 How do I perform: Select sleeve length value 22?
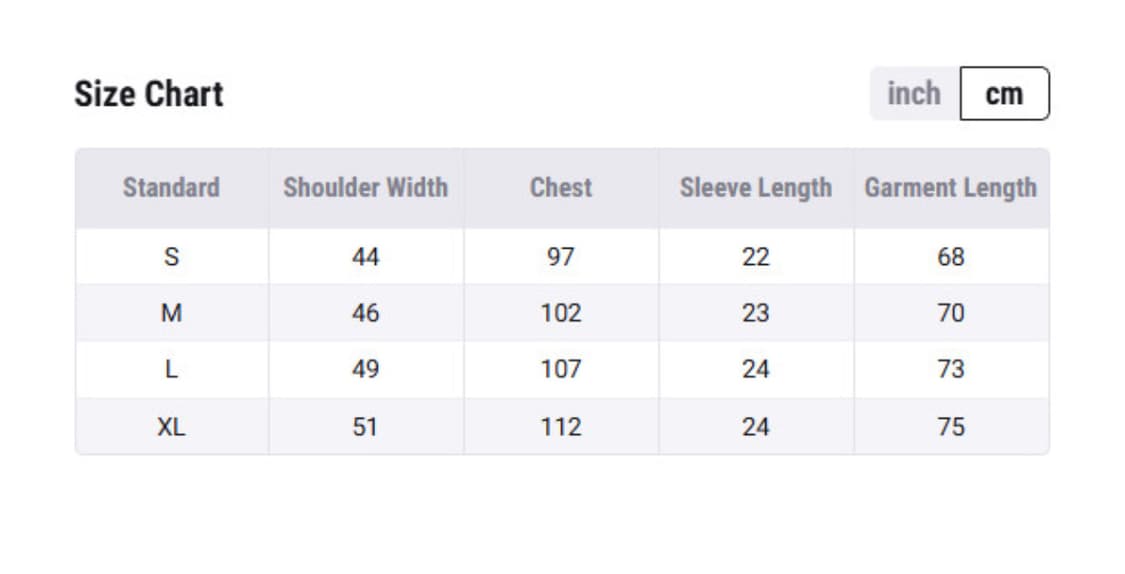(x=756, y=257)
